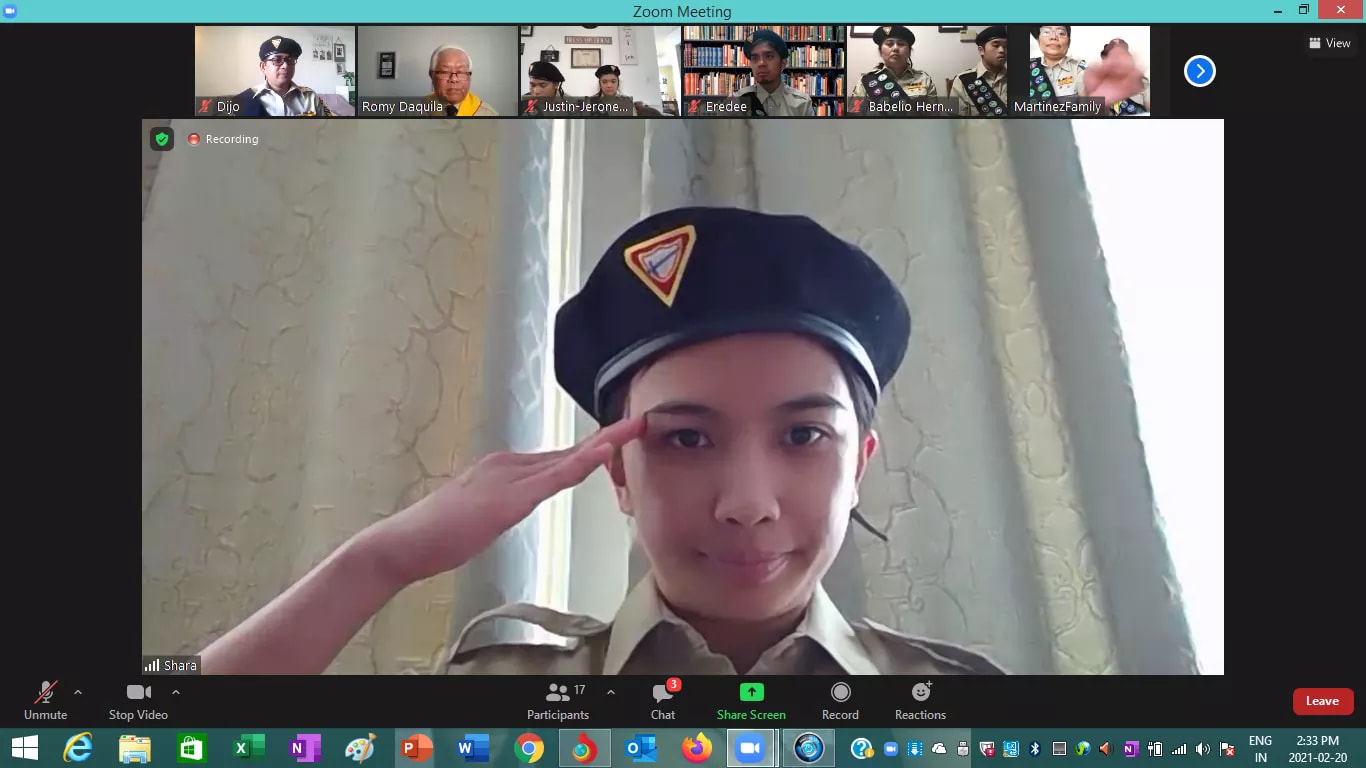
Task: Stop Video camera toggle
Action: tap(138, 700)
